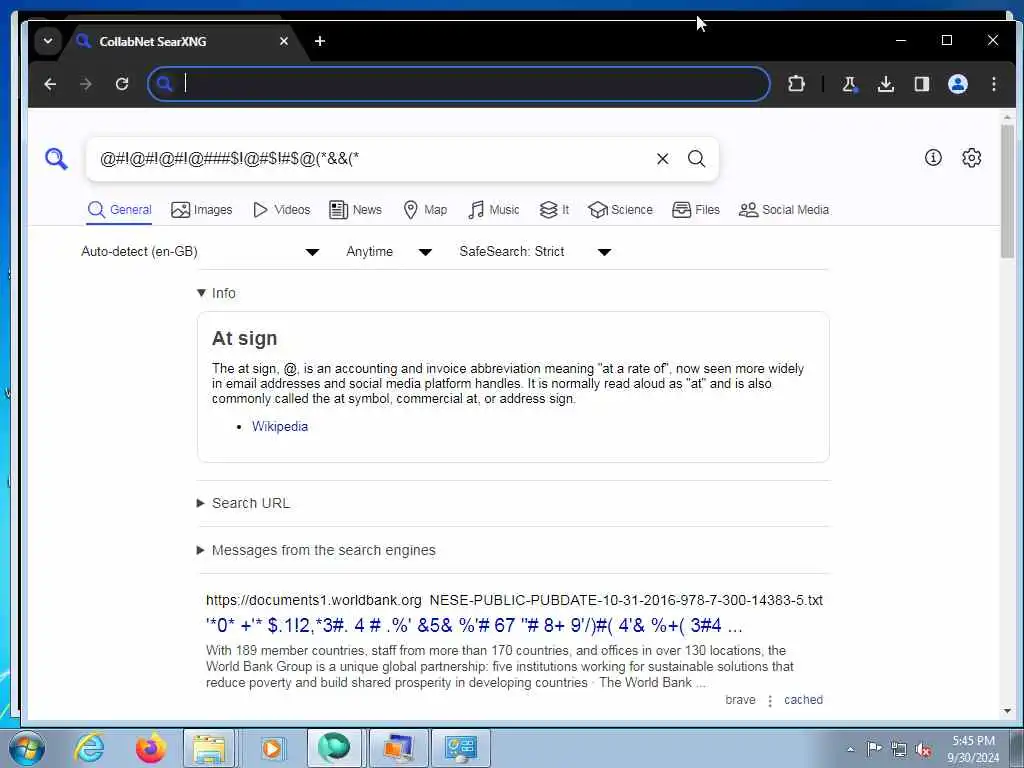Viewport: 1024px width, 768px height.
Task: Open SafeSearch: Strict dropdown
Action: click(536, 251)
